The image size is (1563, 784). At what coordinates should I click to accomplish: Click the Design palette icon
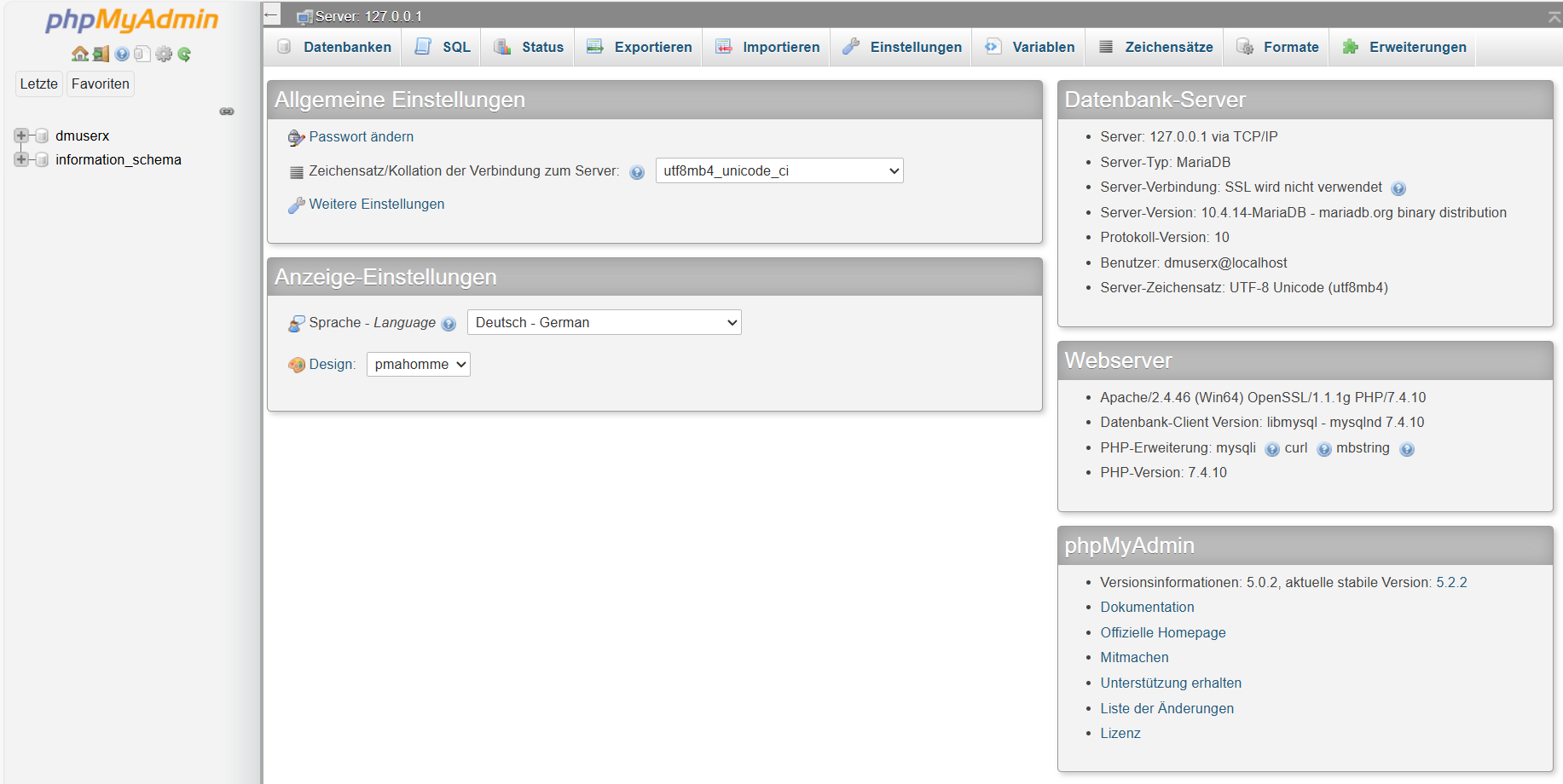point(296,365)
